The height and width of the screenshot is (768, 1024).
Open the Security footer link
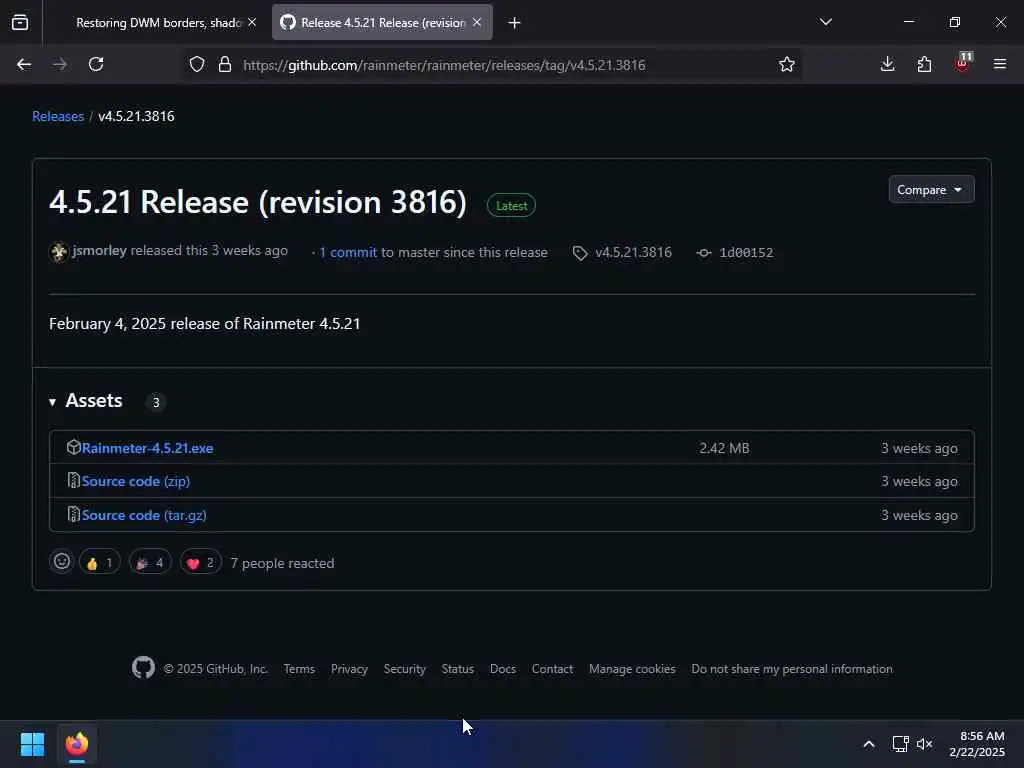tap(404, 669)
